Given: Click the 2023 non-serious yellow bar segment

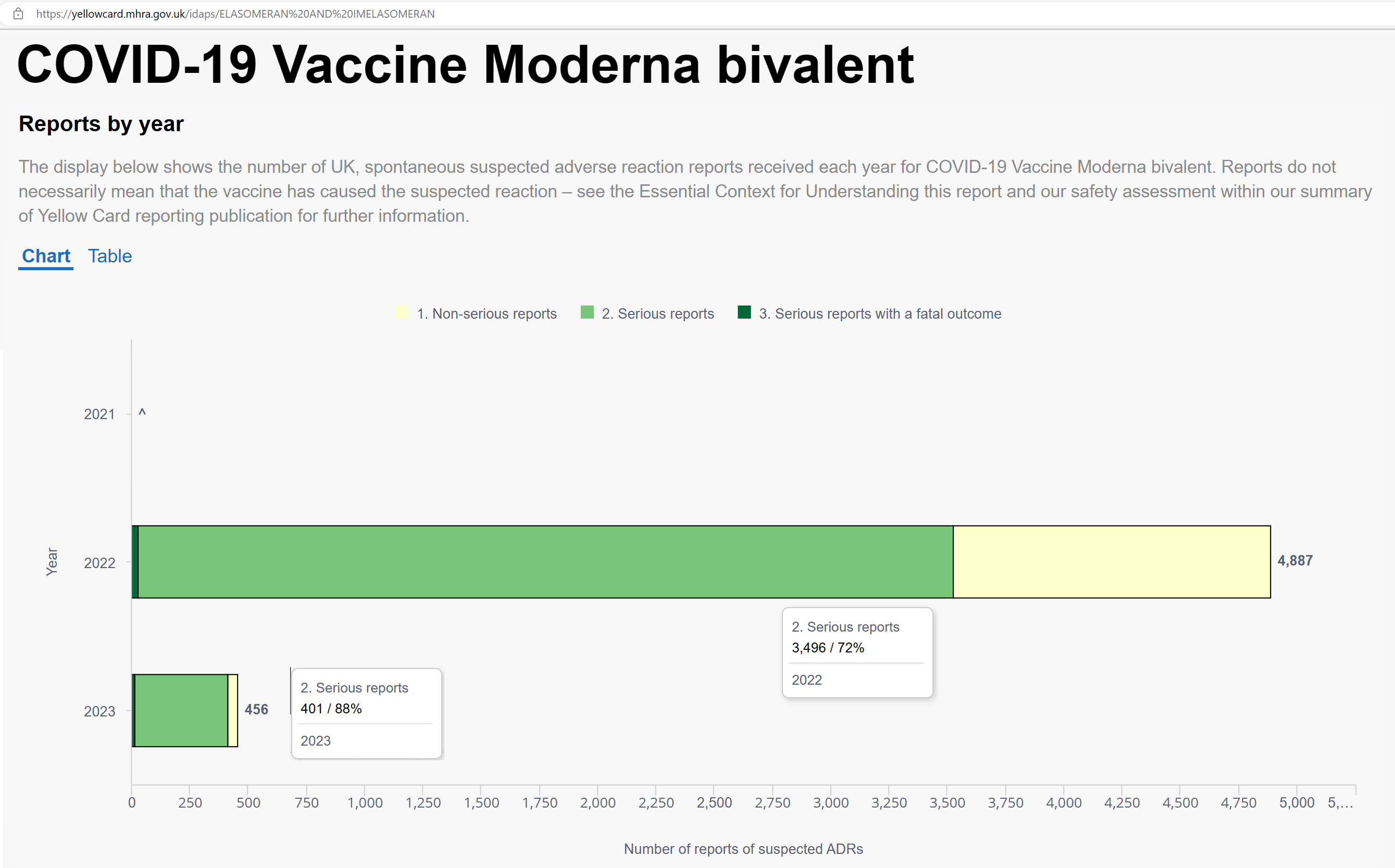Looking at the screenshot, I should point(233,711).
